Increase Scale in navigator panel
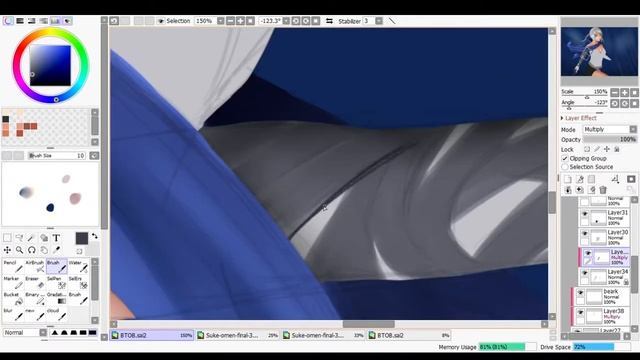 pos(624,93)
